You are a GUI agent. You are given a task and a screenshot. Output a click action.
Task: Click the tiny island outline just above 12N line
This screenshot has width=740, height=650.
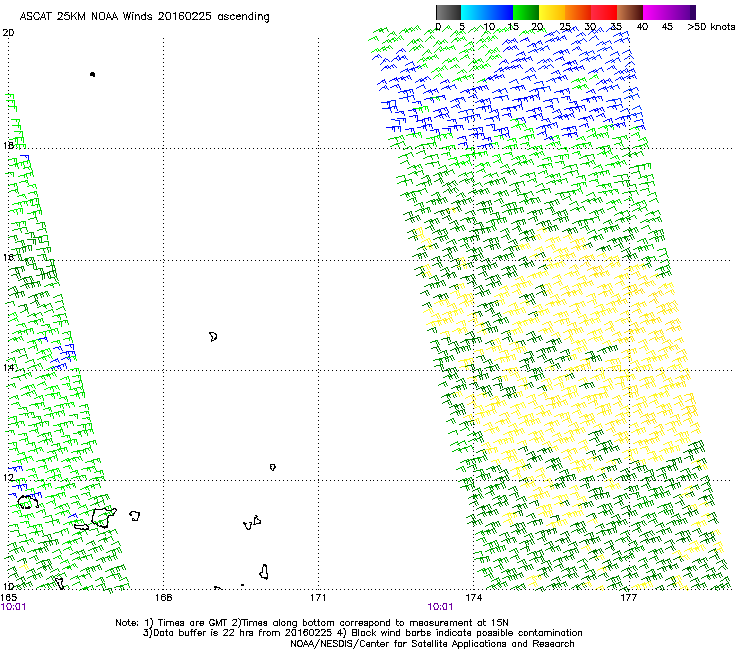[273, 467]
